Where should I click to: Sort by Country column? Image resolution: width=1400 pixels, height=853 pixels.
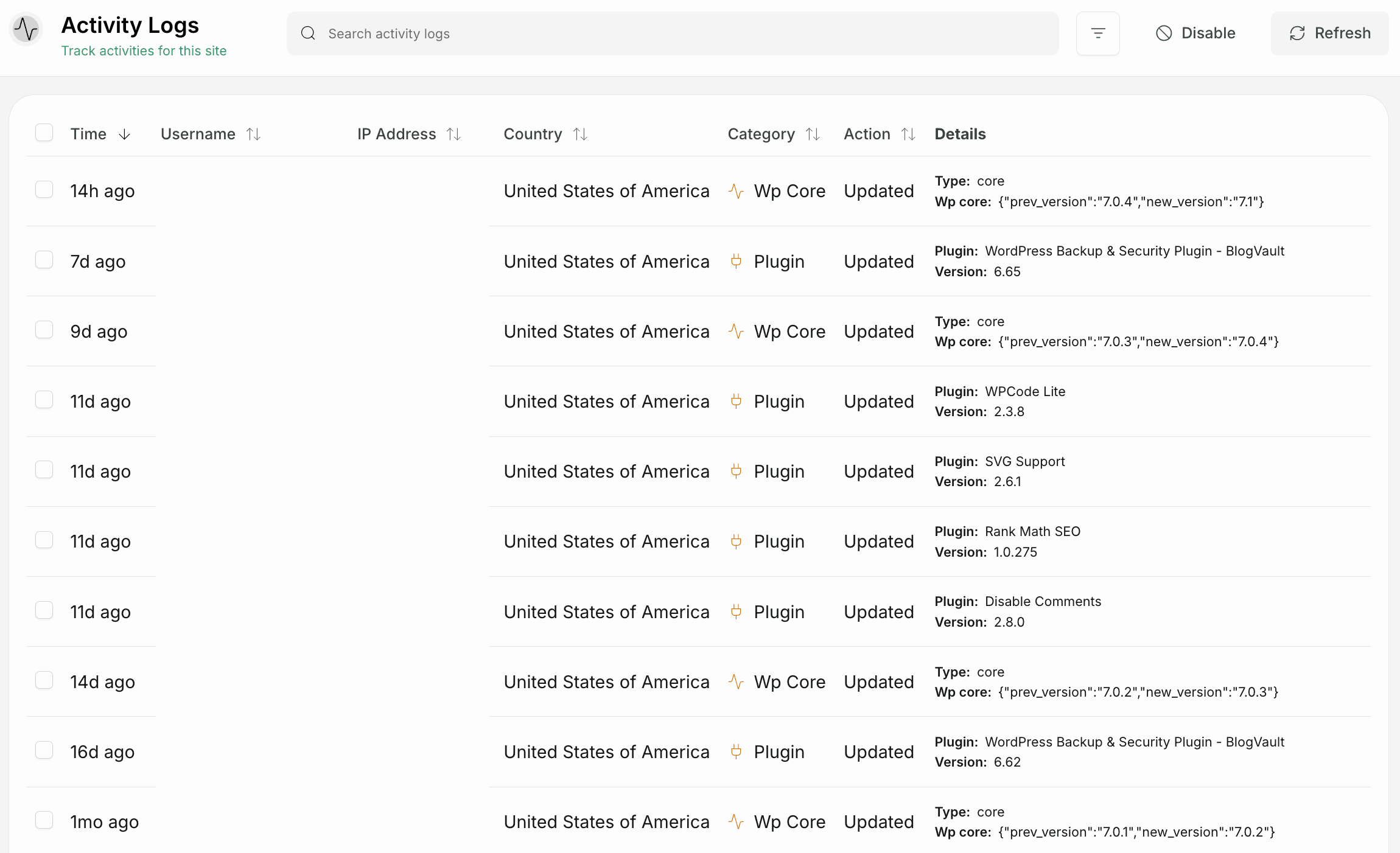tap(581, 134)
